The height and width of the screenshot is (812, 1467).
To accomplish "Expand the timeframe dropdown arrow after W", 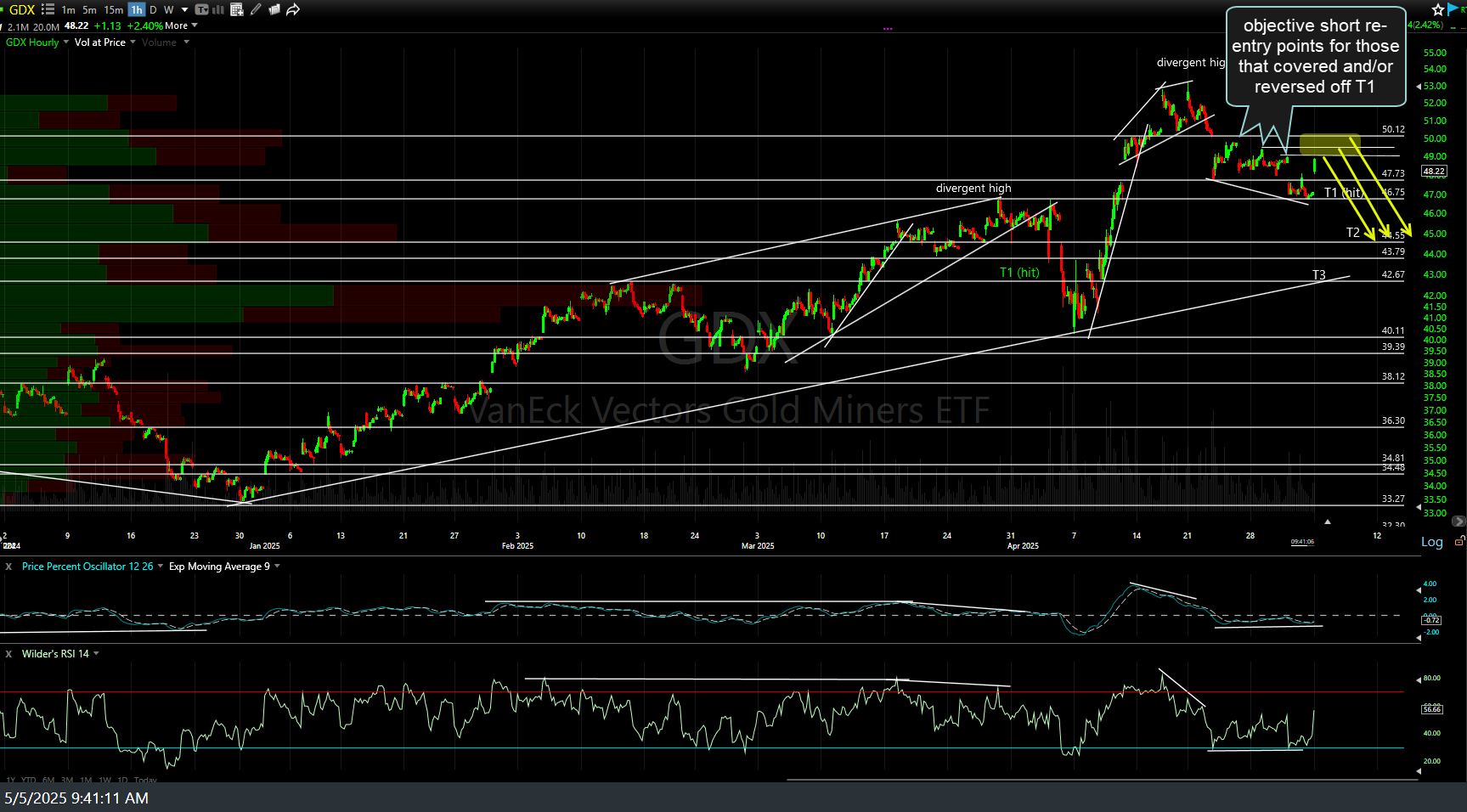I will pyautogui.click(x=184, y=10).
